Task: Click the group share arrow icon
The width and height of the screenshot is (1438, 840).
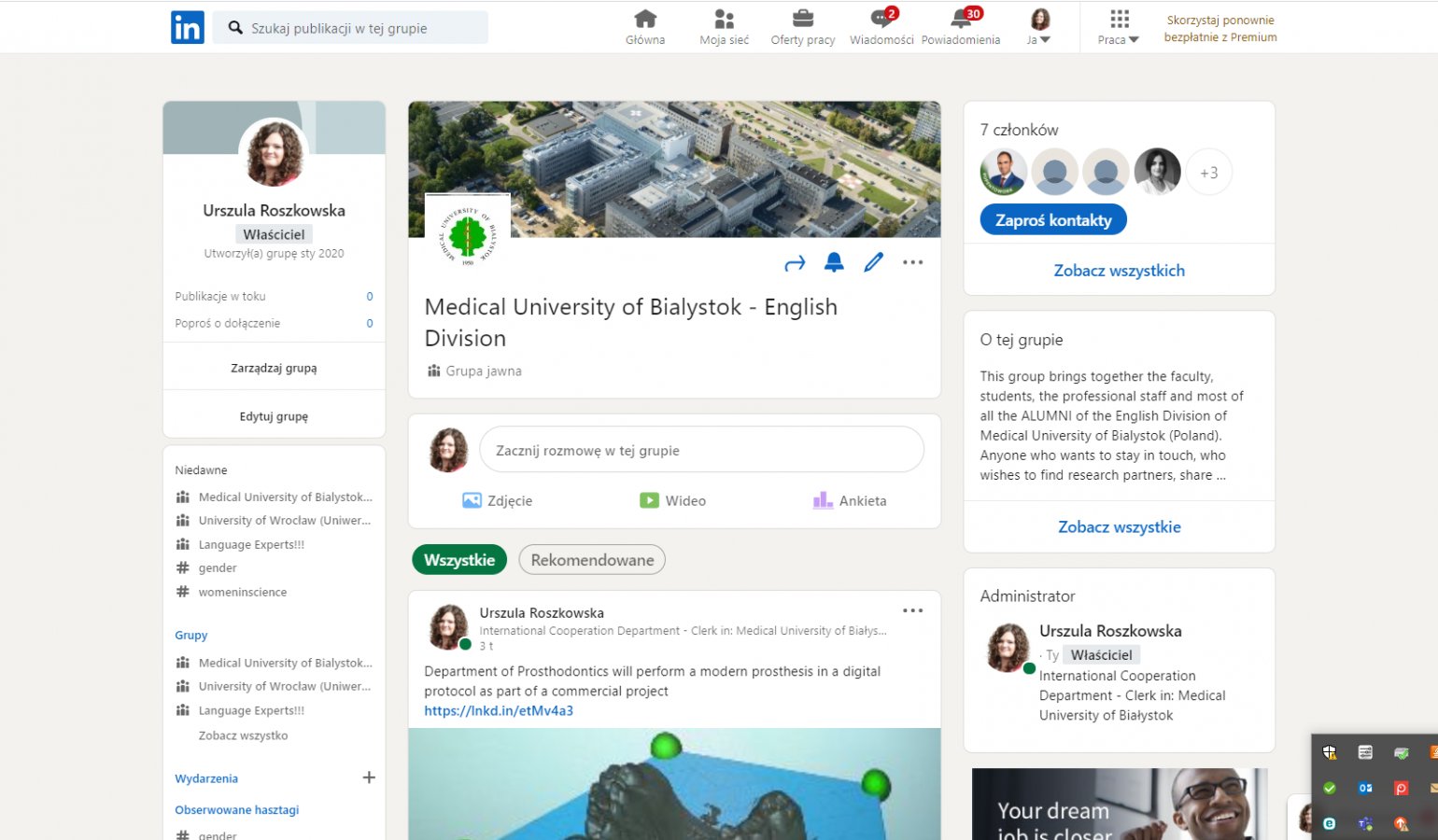Action: (x=795, y=264)
